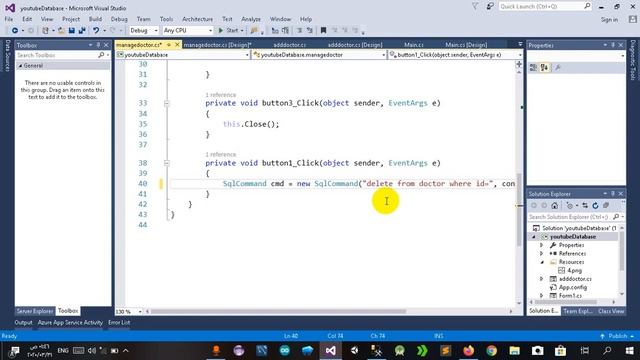Screen dimensions: 640x360
Task: Switch to Main.cs [Design] tab
Action: point(466,45)
